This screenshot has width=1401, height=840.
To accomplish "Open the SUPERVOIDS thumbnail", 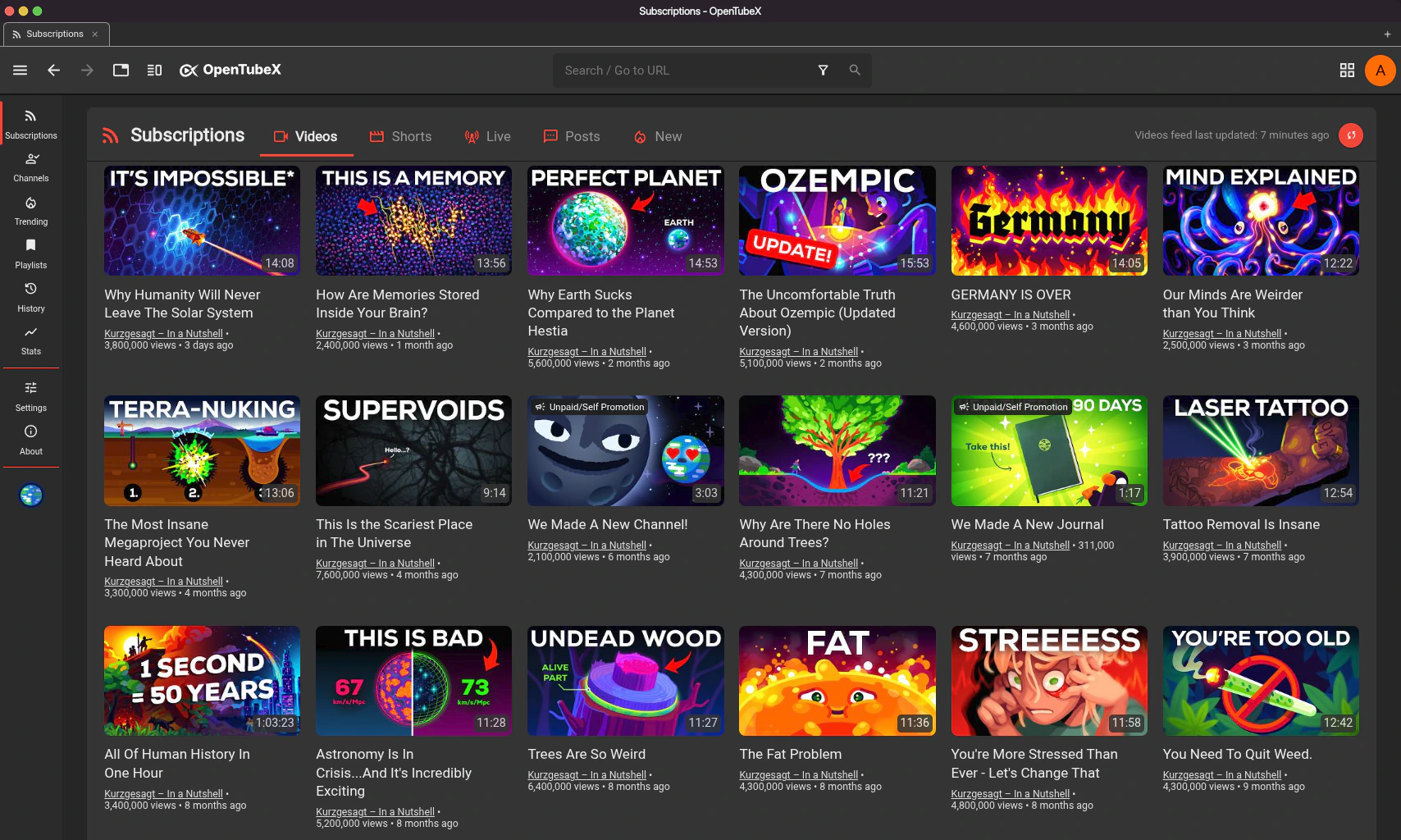I will (413, 450).
